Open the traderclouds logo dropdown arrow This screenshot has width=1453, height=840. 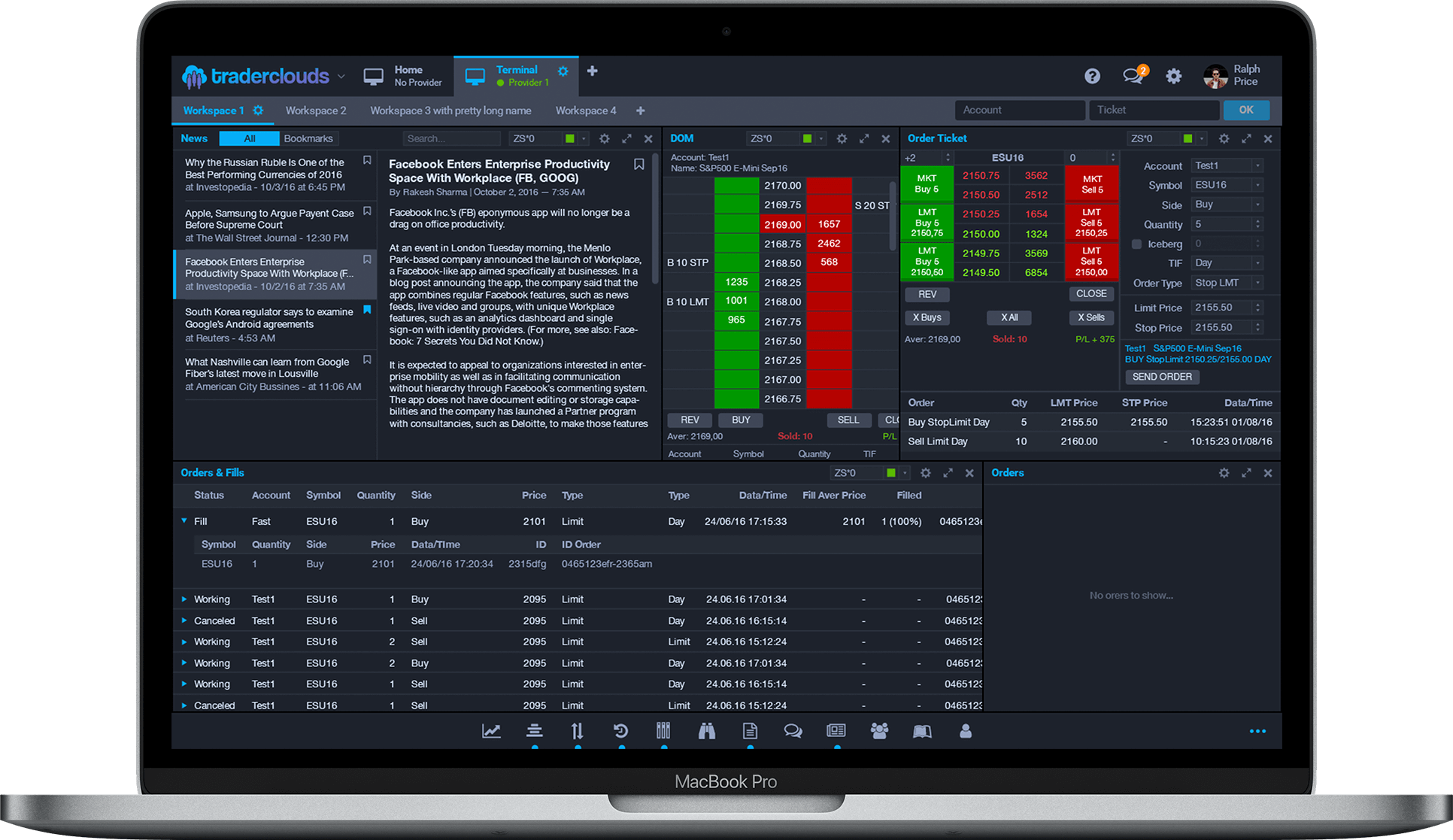pos(341,77)
